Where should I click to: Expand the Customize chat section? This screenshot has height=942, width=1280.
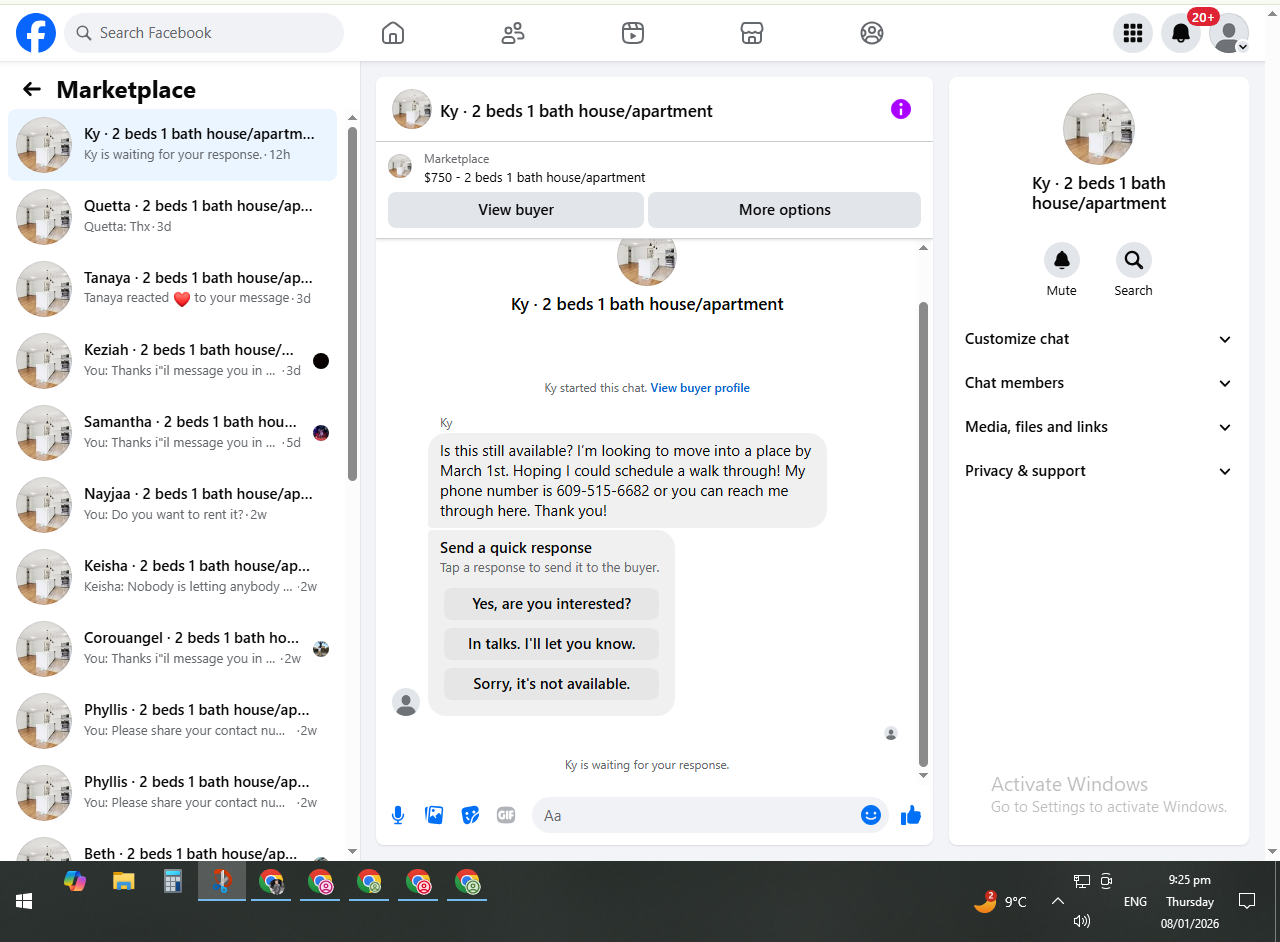pos(1099,339)
